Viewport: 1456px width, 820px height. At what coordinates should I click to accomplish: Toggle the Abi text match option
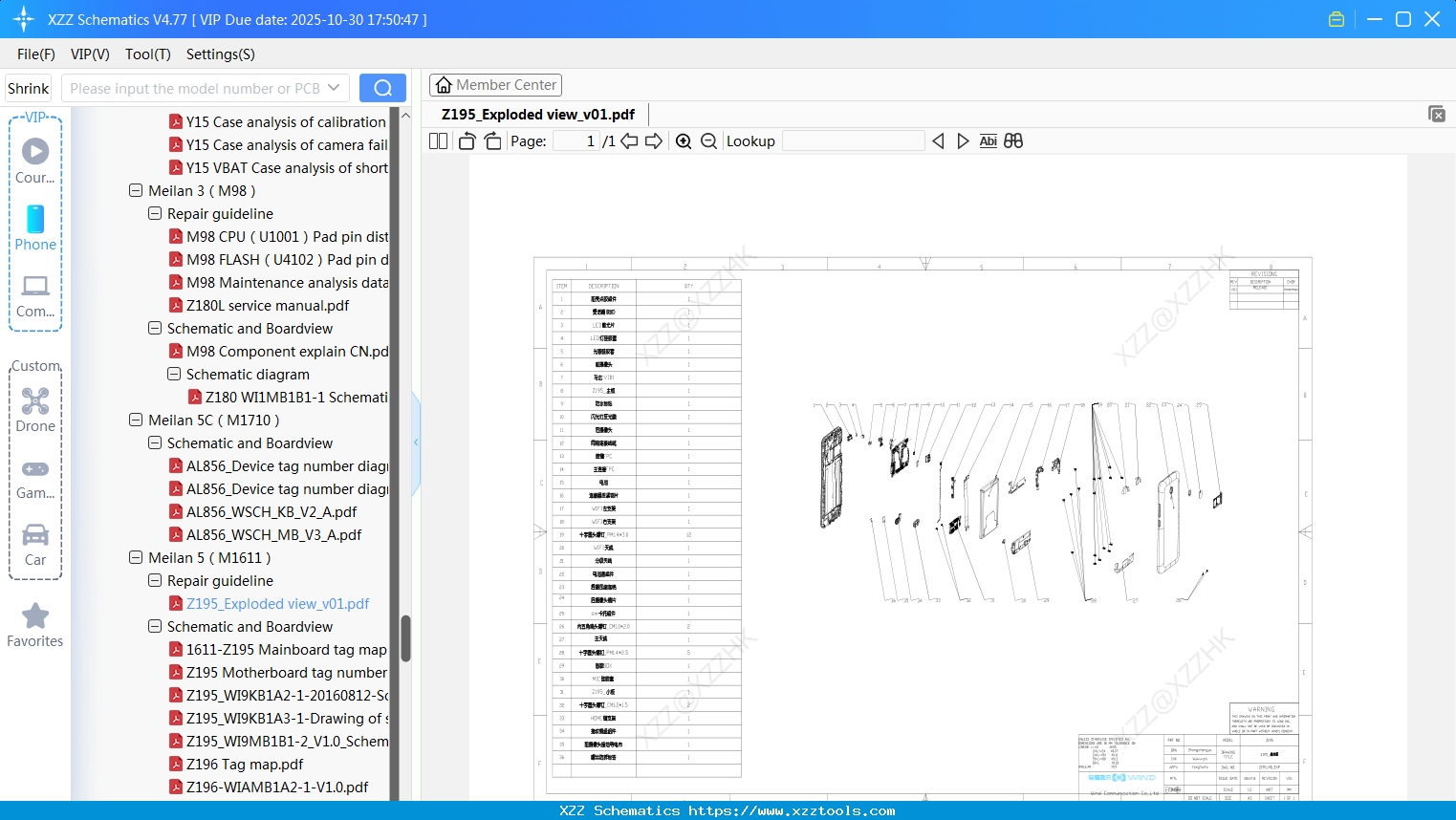point(989,140)
